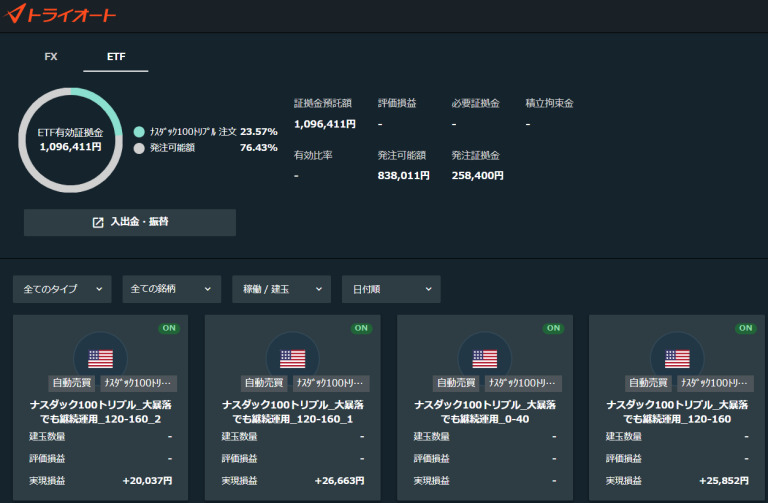Open the card title ナスダック100トリプル_大暴落でも継続運用_120-160

coord(677,412)
